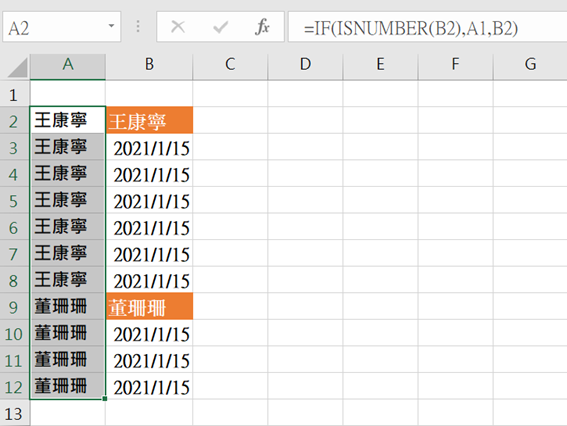Click orange cell B2 王康寧
This screenshot has height=426, width=567.
coord(149,120)
